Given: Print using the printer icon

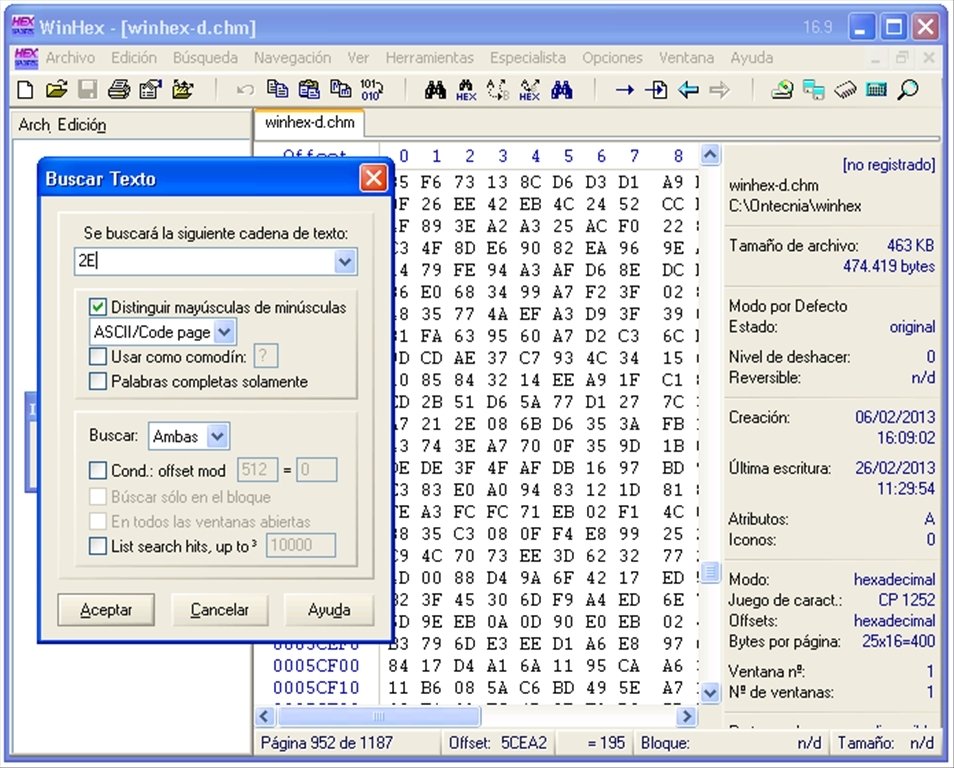Looking at the screenshot, I should [x=119, y=90].
